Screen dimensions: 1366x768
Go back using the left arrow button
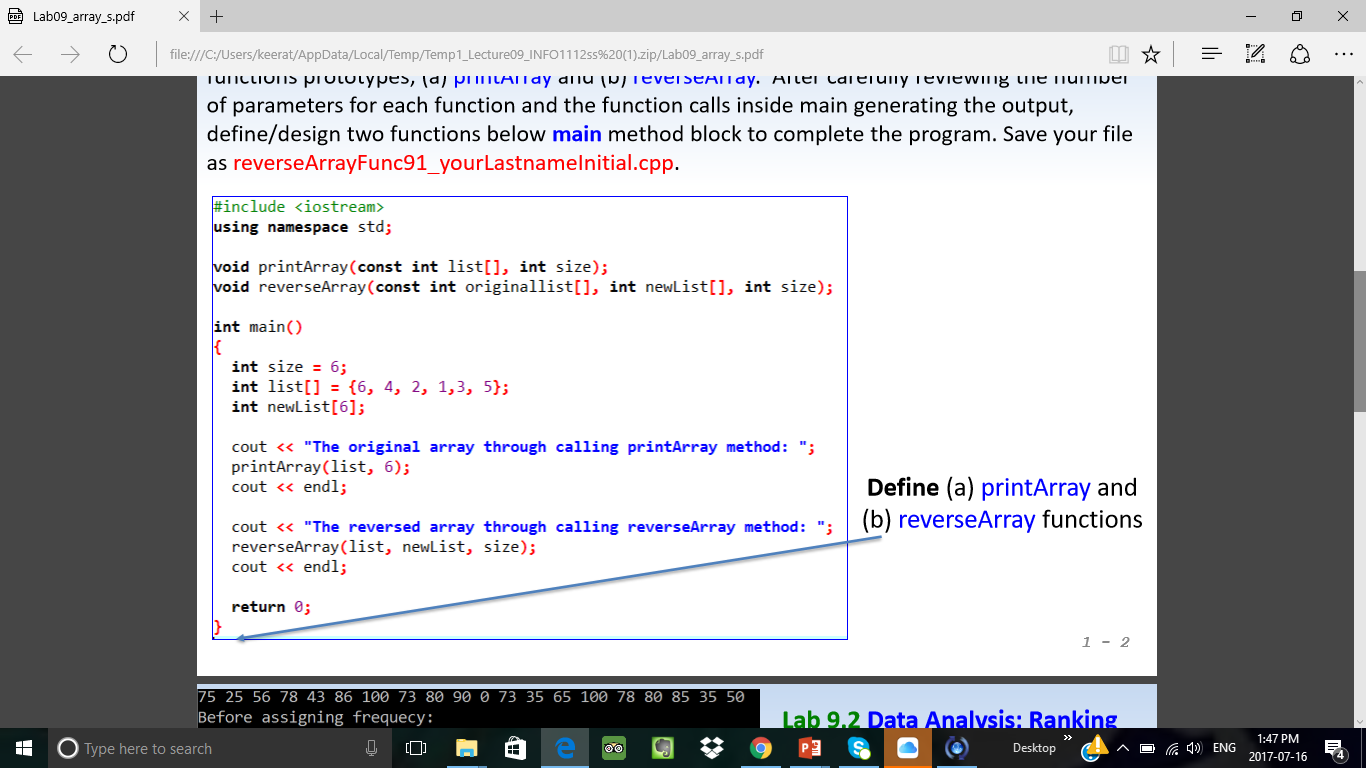24,54
